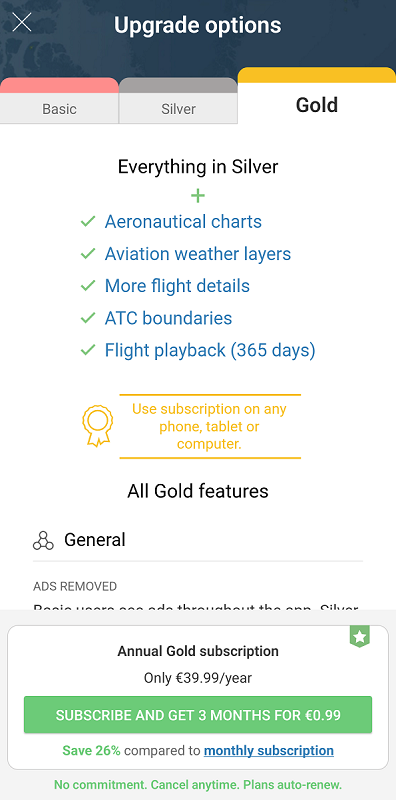Tap the checkmark beside Aeronautical charts

tap(88, 222)
